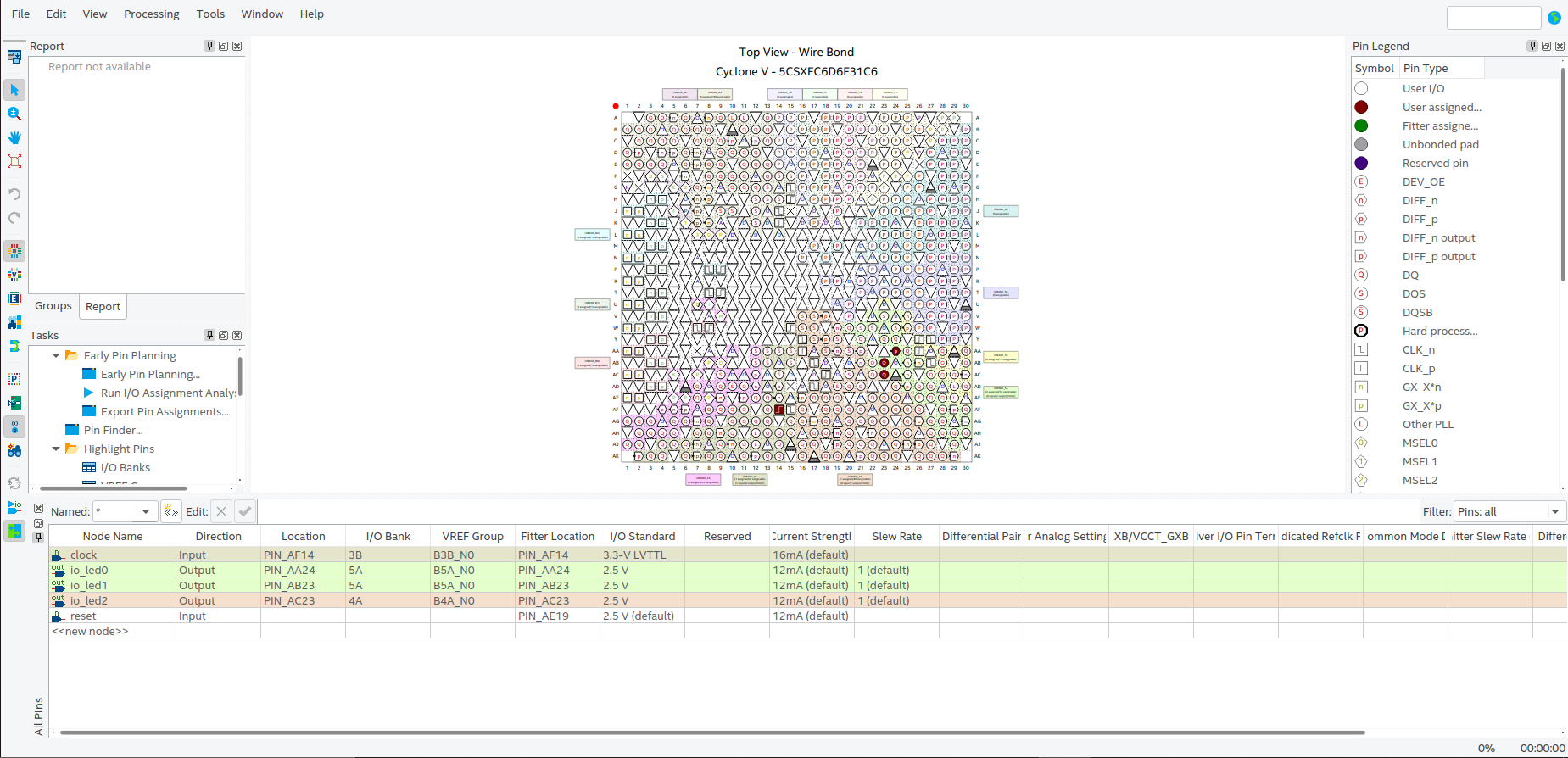This screenshot has width=1568, height=758.
Task: Open the Named combo box dropdown arrow
Action: (x=146, y=511)
